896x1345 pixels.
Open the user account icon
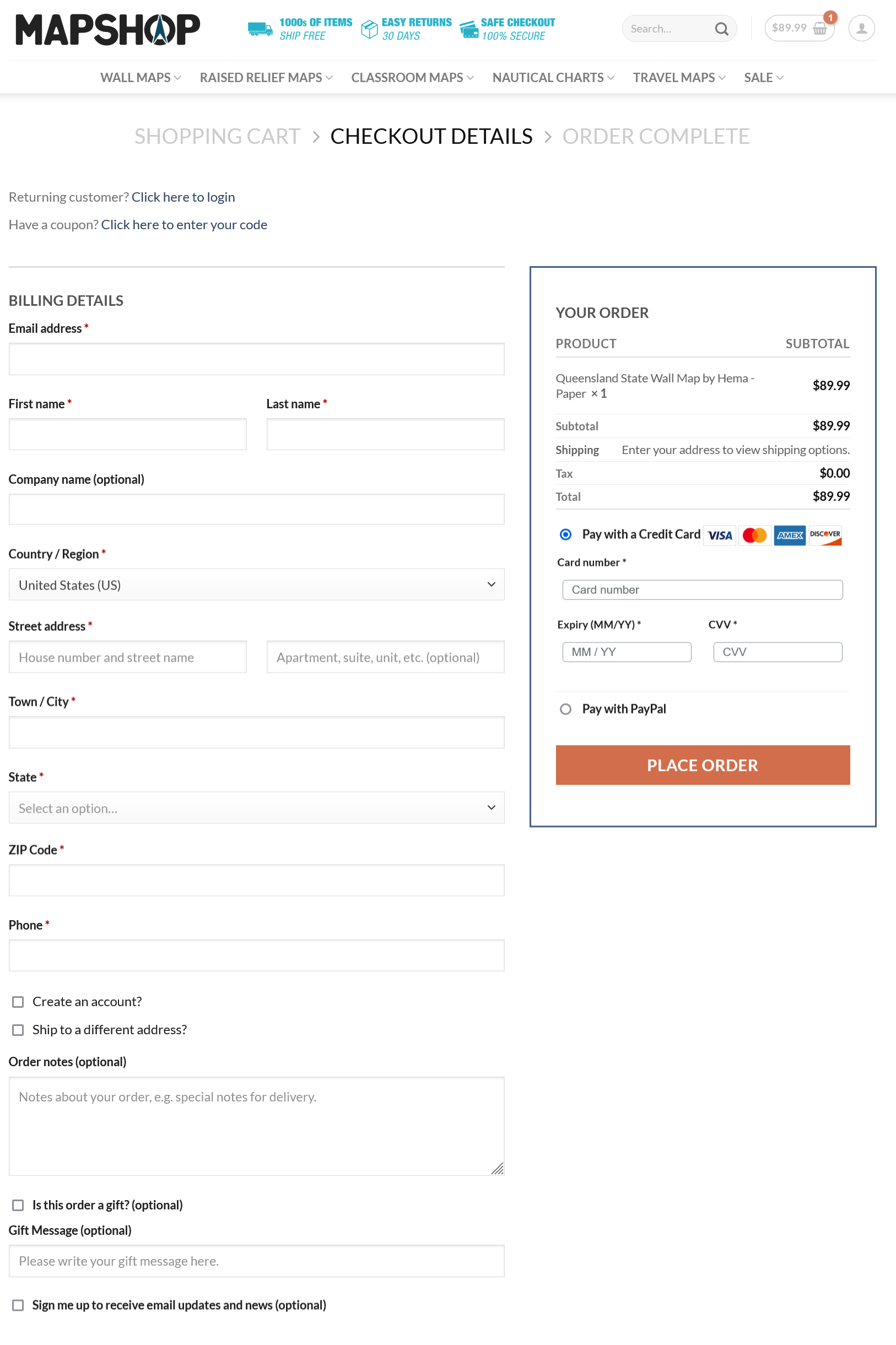click(861, 29)
